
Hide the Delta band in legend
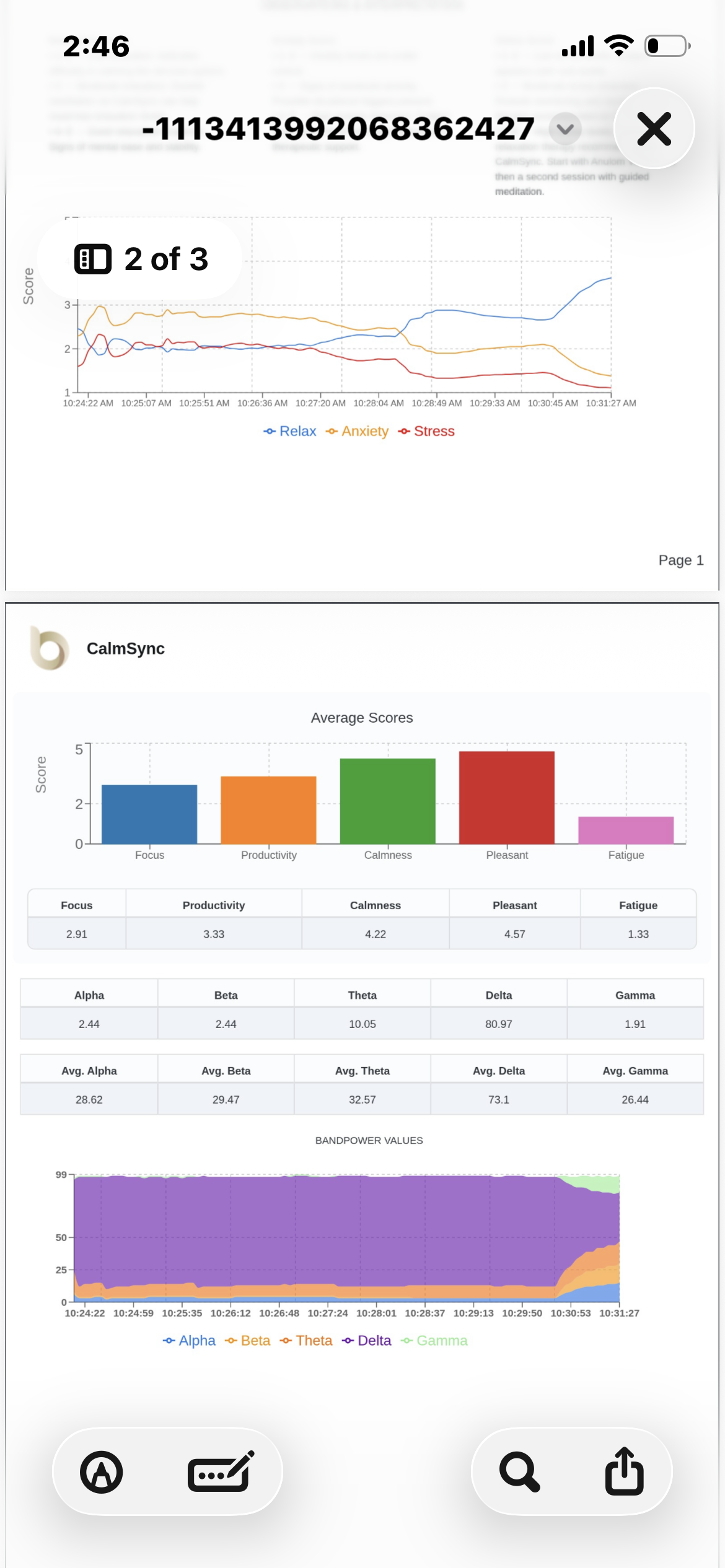[x=367, y=1341]
